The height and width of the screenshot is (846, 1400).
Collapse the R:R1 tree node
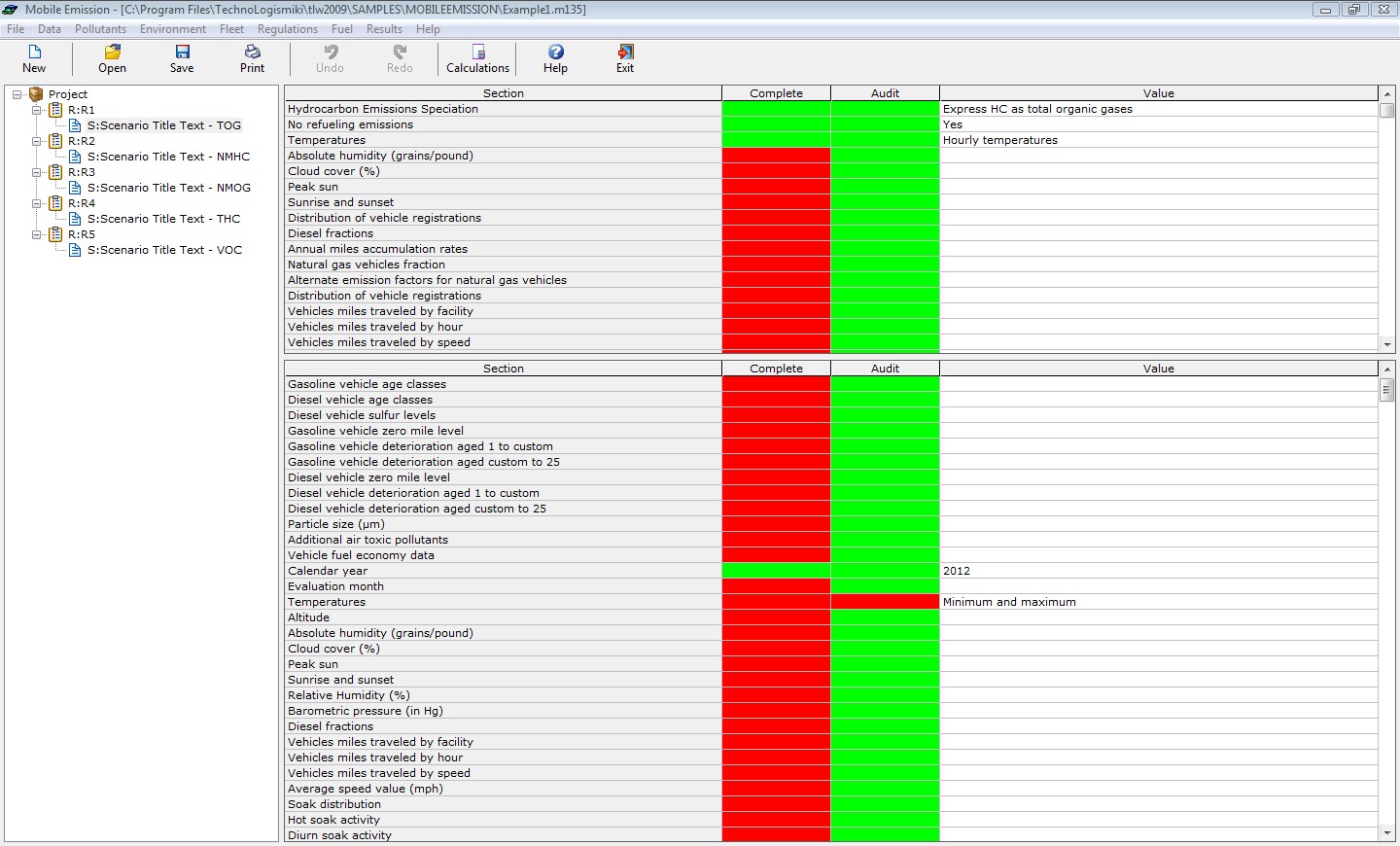(37, 110)
